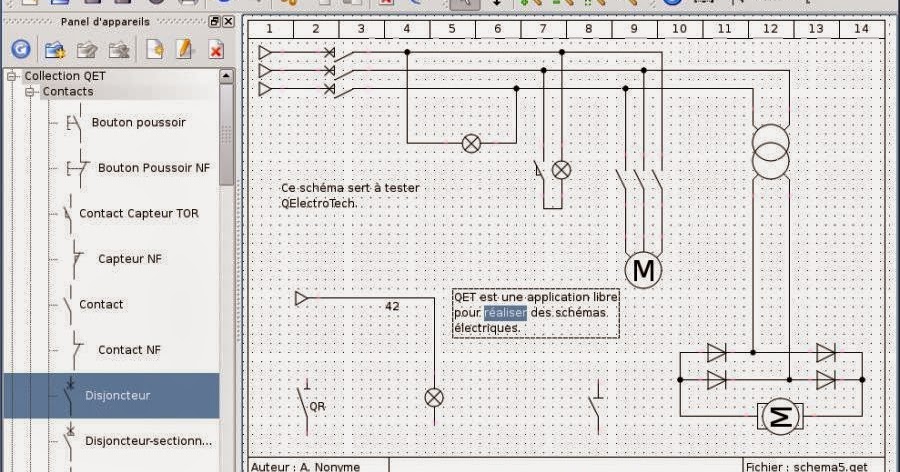
Task: Select the Contact NF element
Action: coord(129,350)
